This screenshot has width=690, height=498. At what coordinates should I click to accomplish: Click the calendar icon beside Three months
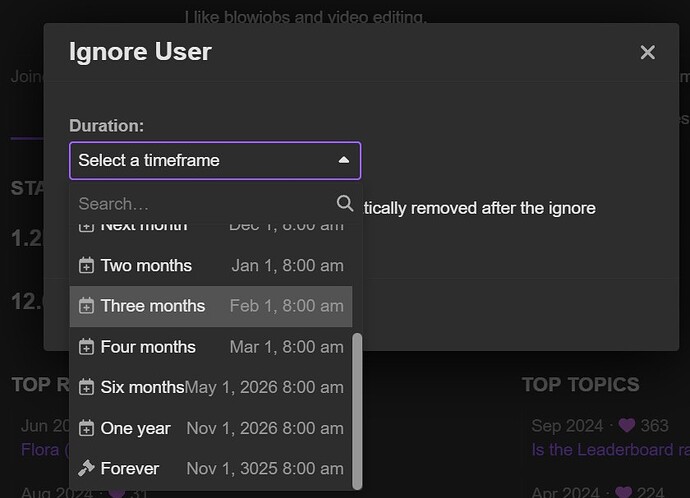86,306
